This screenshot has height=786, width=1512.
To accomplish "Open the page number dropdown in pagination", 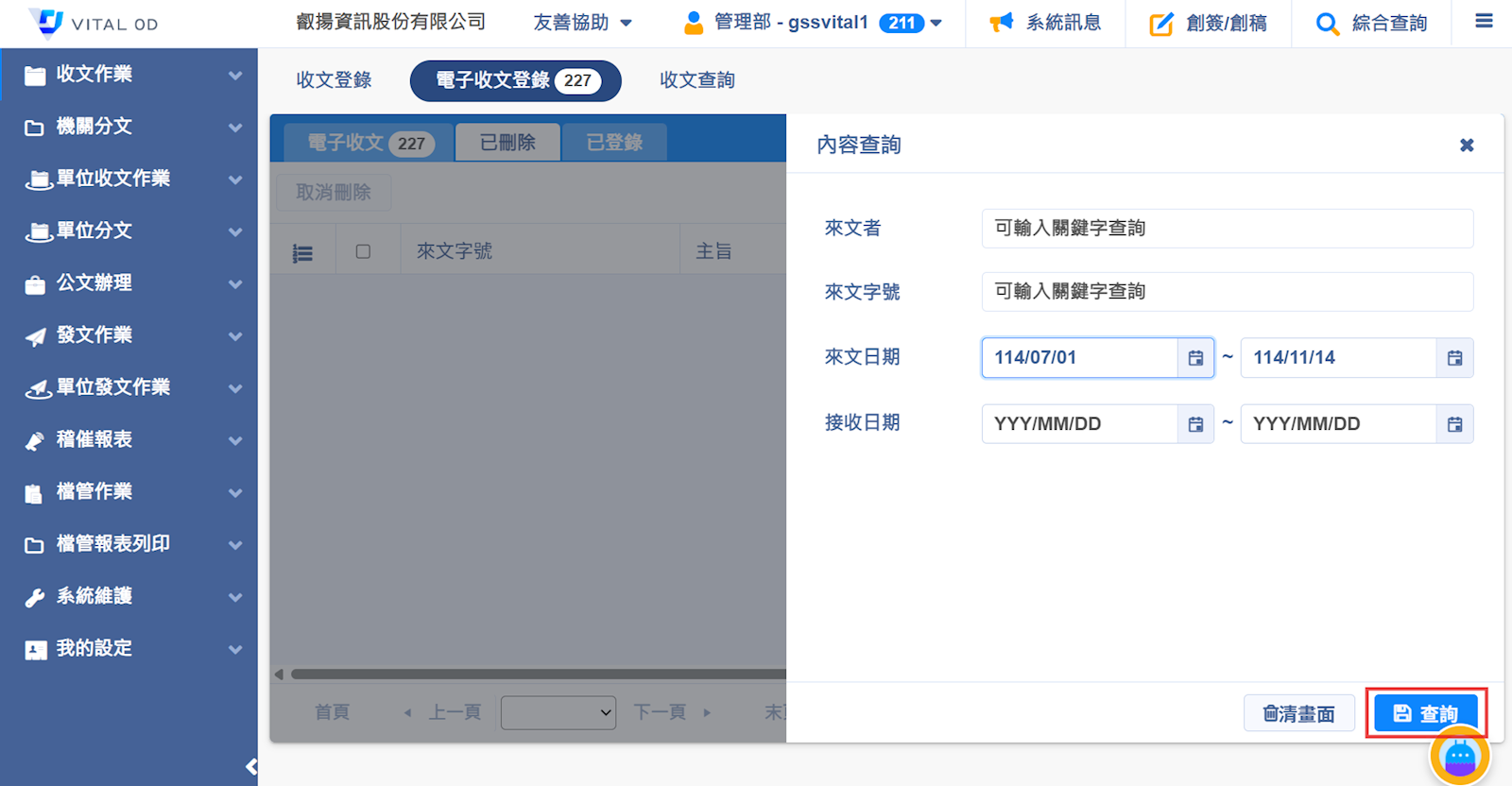I will pos(558,712).
